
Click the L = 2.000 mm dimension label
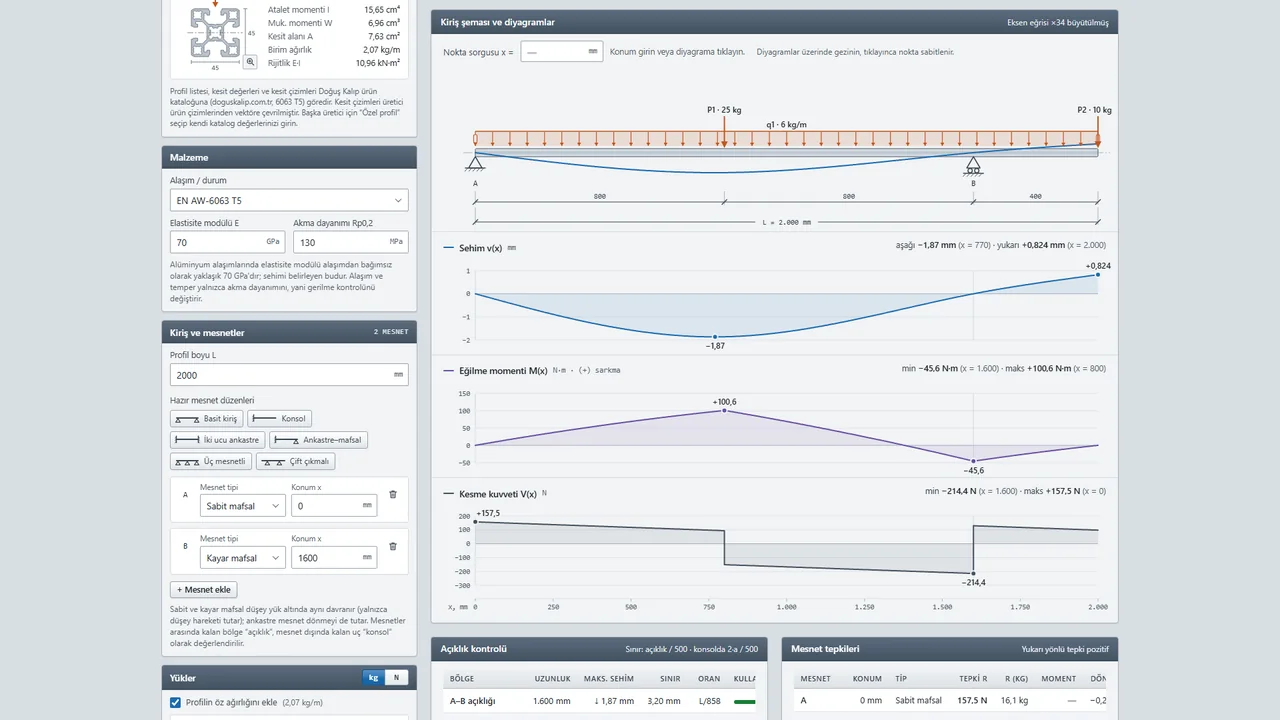[x=786, y=222]
